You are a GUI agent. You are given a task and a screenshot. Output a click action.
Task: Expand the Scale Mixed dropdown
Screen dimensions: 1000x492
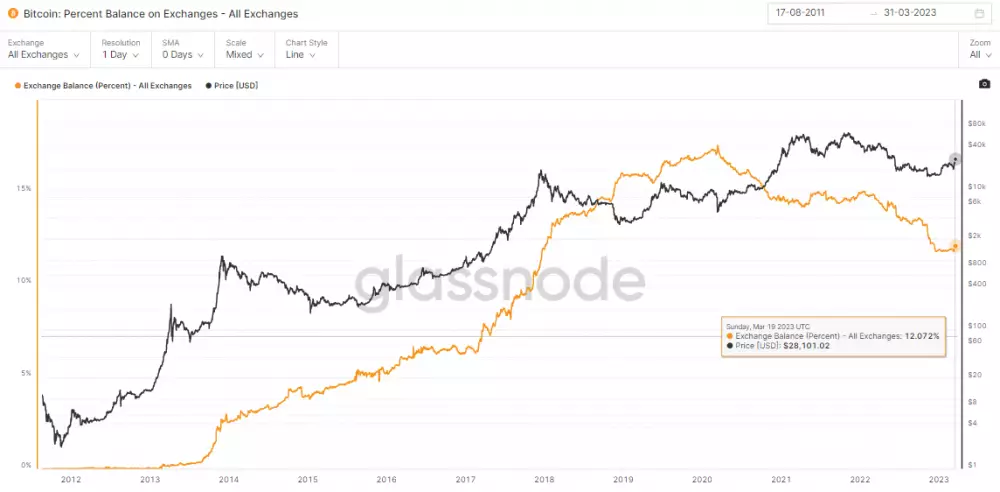click(243, 55)
